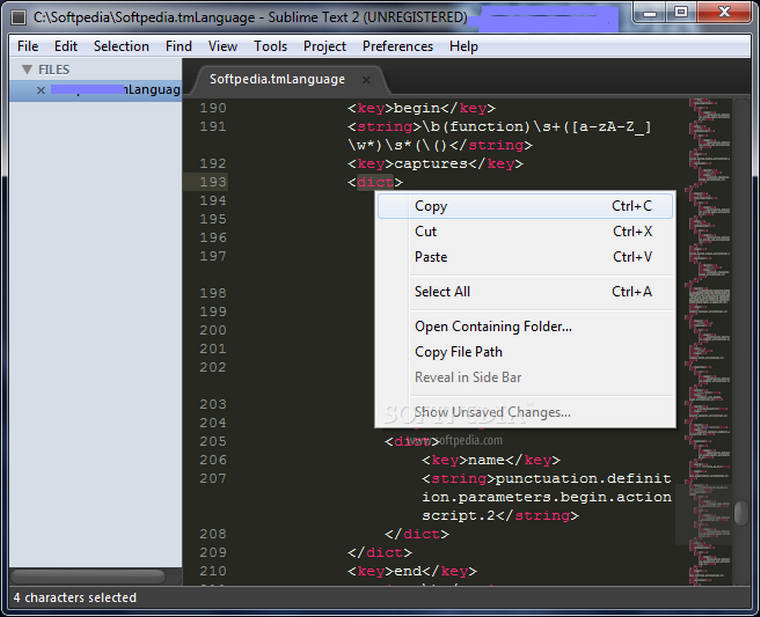Select the tmLanguage file in sidebar
Viewport: 760px width, 617px height.
[95, 90]
